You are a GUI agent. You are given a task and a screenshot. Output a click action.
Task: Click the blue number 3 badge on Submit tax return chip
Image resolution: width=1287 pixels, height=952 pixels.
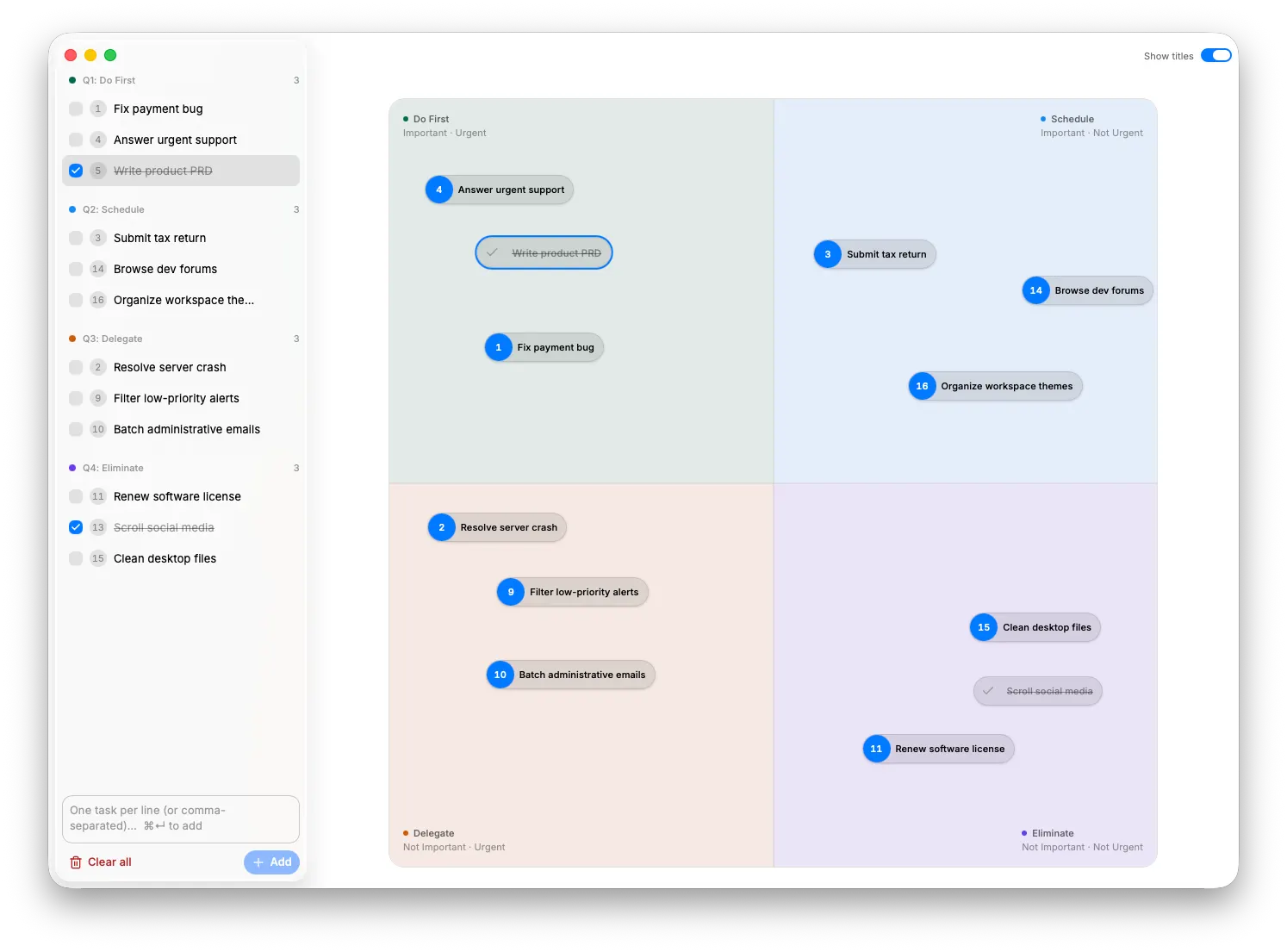click(828, 254)
